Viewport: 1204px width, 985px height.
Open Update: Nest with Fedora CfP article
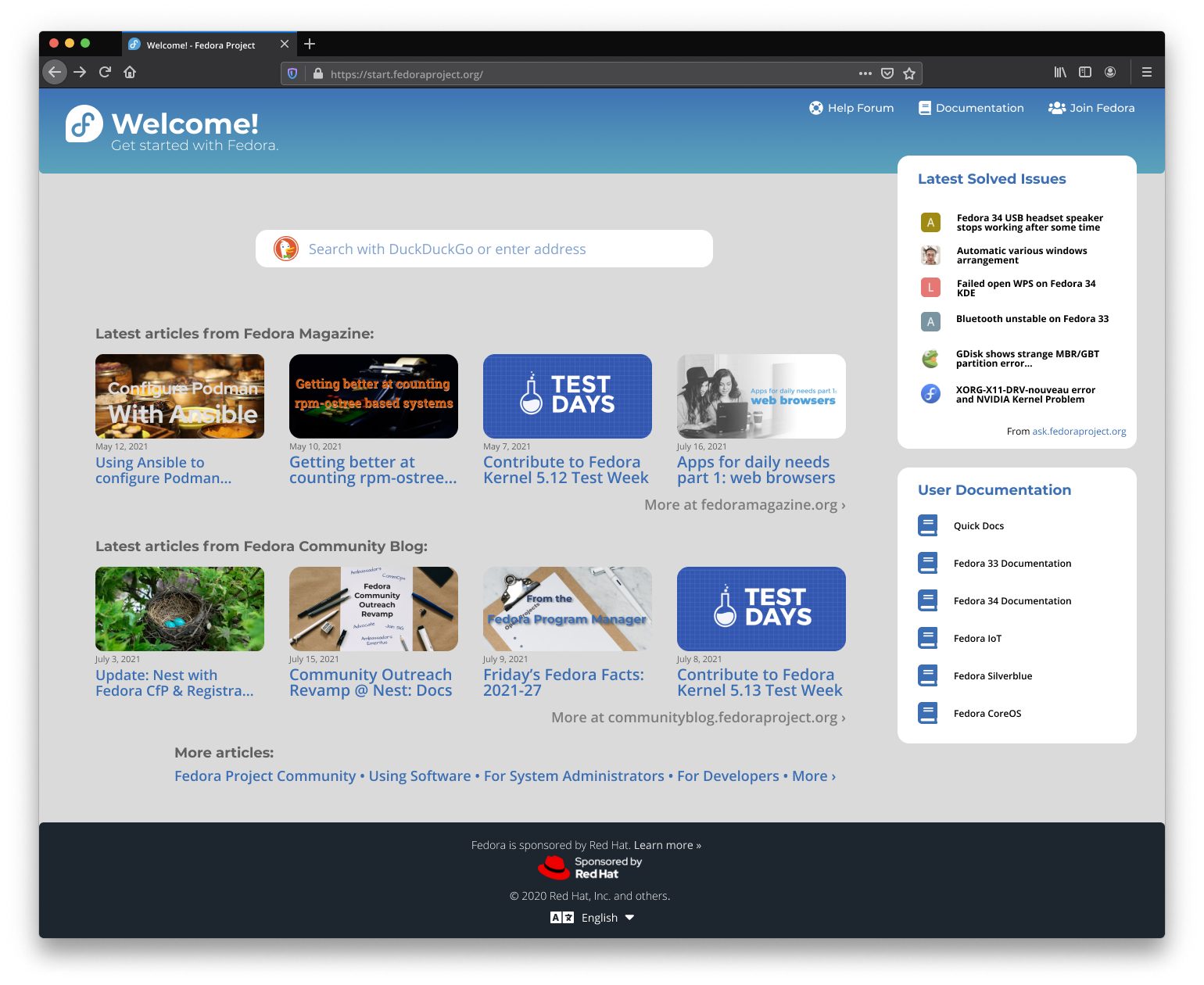(x=174, y=683)
